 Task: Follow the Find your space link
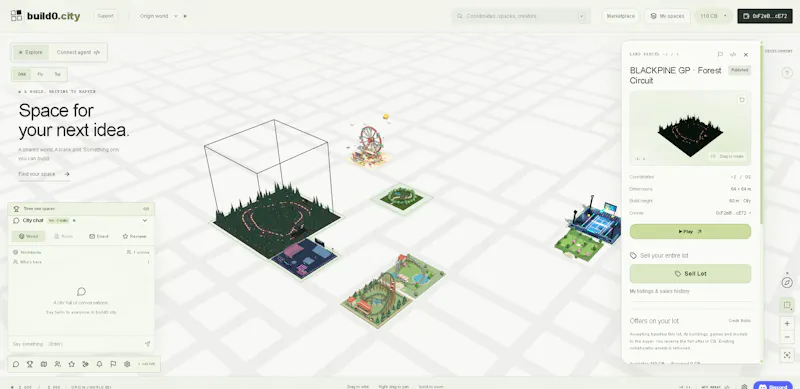pyautogui.click(x=44, y=174)
